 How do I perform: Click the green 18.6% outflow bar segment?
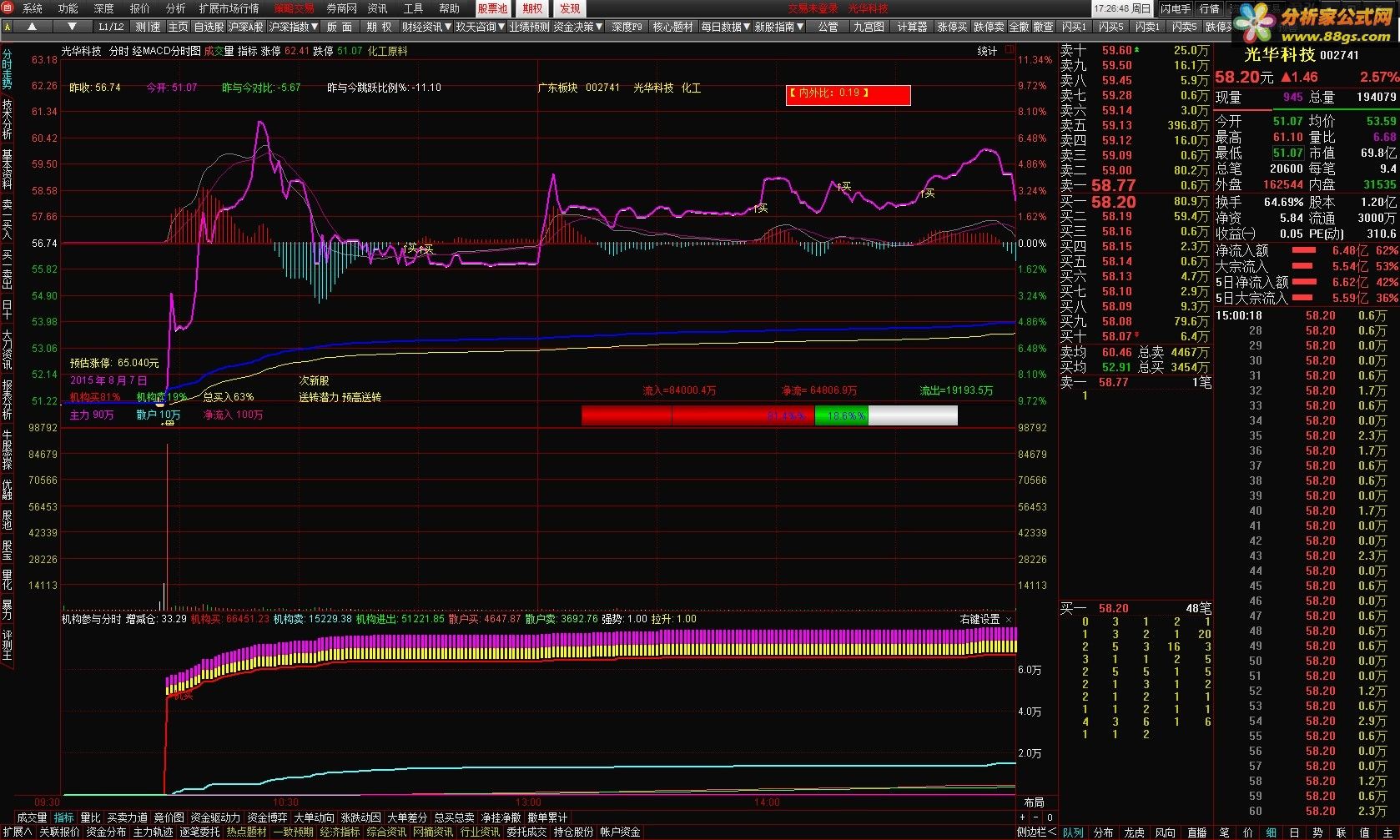coord(842,415)
